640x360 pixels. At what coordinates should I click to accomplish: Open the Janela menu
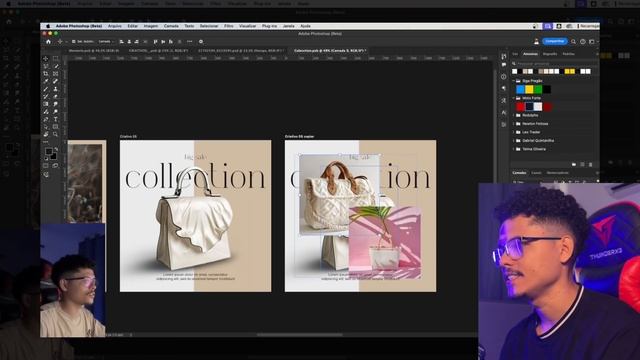[x=289, y=26]
